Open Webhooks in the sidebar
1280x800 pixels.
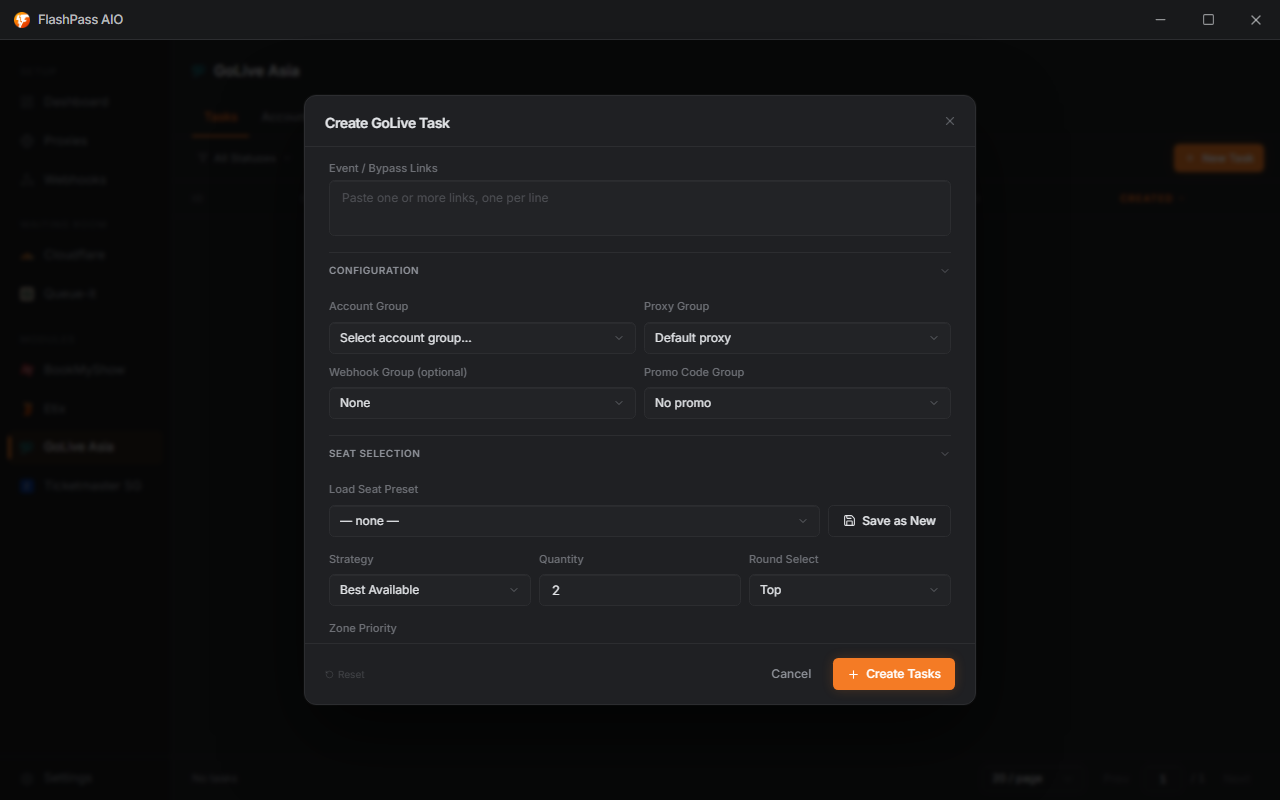pyautogui.click(x=86, y=180)
